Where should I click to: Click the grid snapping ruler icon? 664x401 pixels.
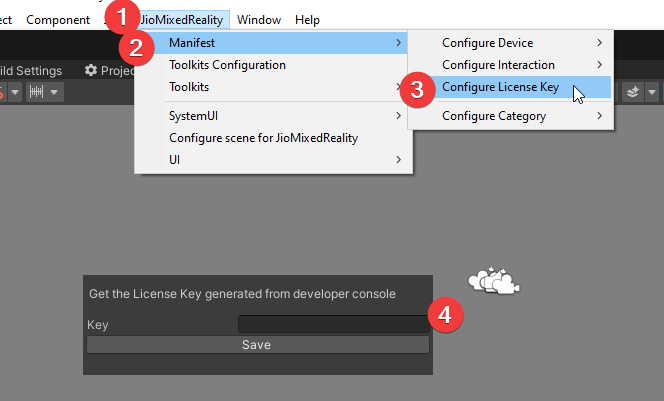coord(37,92)
